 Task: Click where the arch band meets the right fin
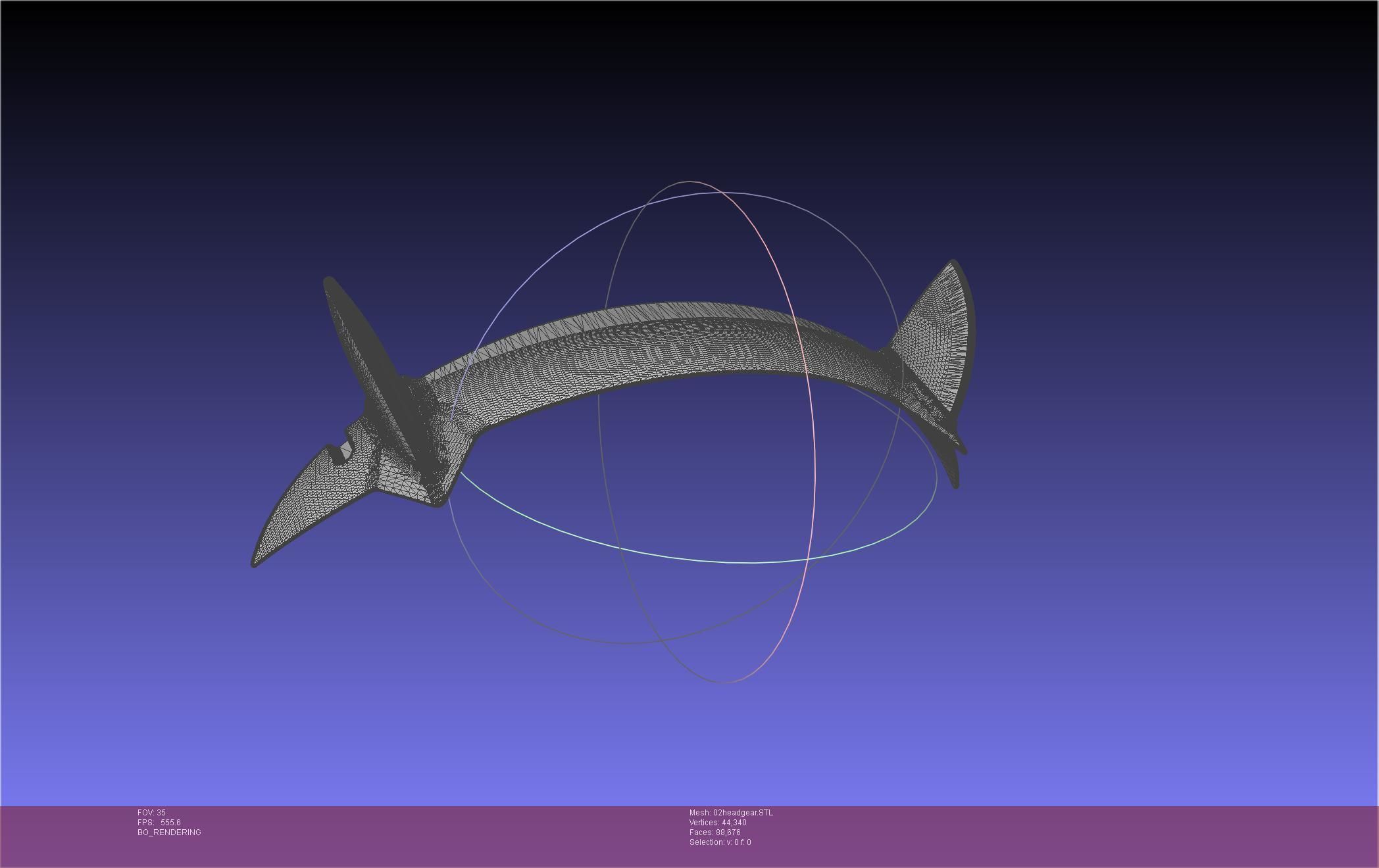pos(888,358)
